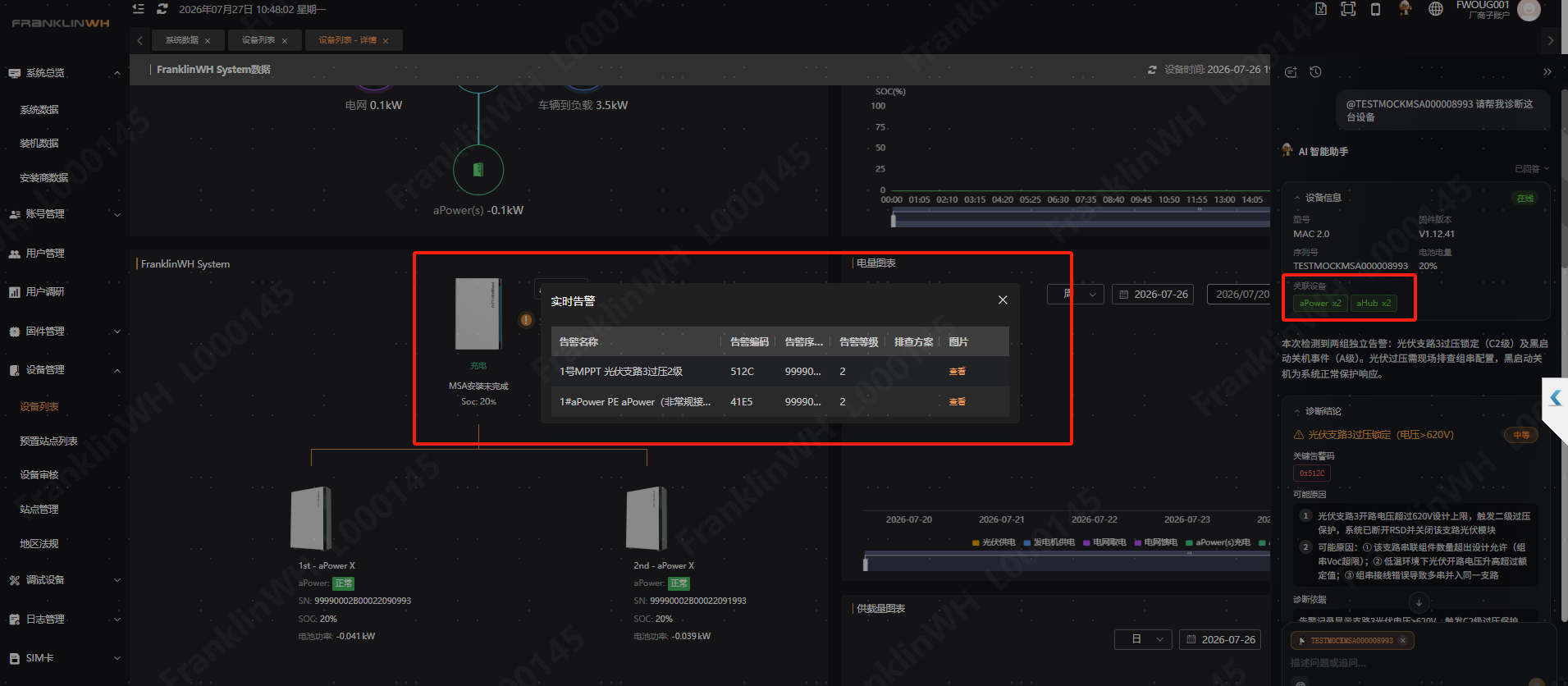Image resolution: width=1568 pixels, height=686 pixels.
Task: Click the page refresh icon beside the date
Action: (x=162, y=9)
